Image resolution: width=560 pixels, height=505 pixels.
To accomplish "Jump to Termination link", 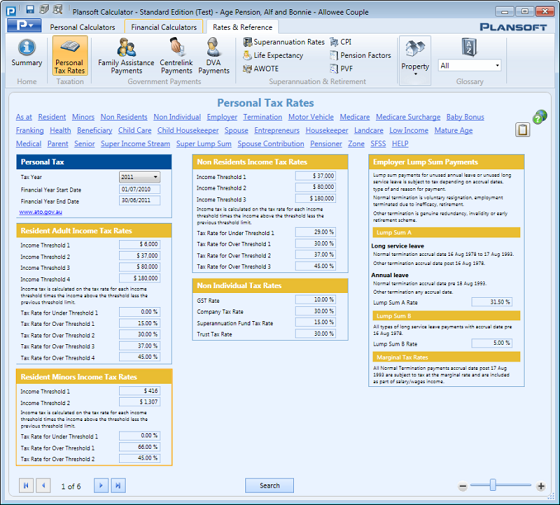I will click(x=262, y=117).
